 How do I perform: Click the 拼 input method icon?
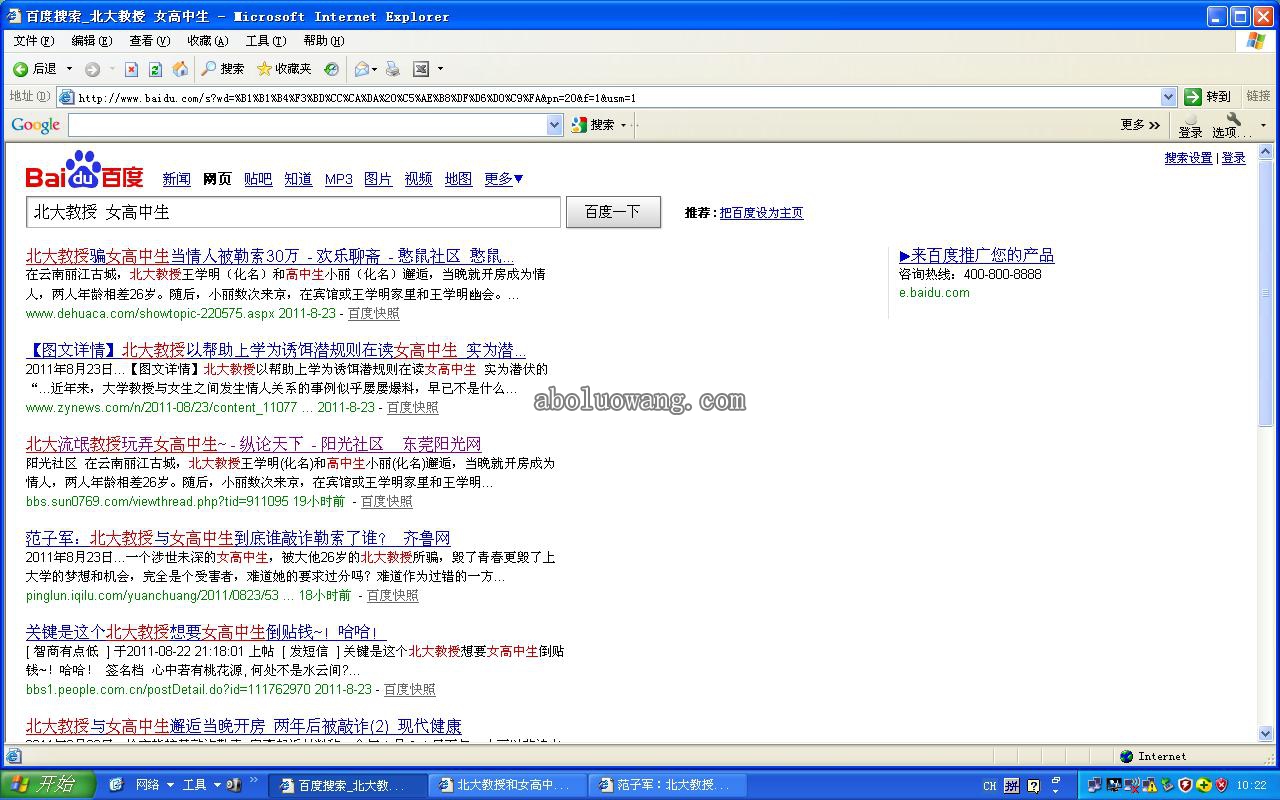(1011, 786)
